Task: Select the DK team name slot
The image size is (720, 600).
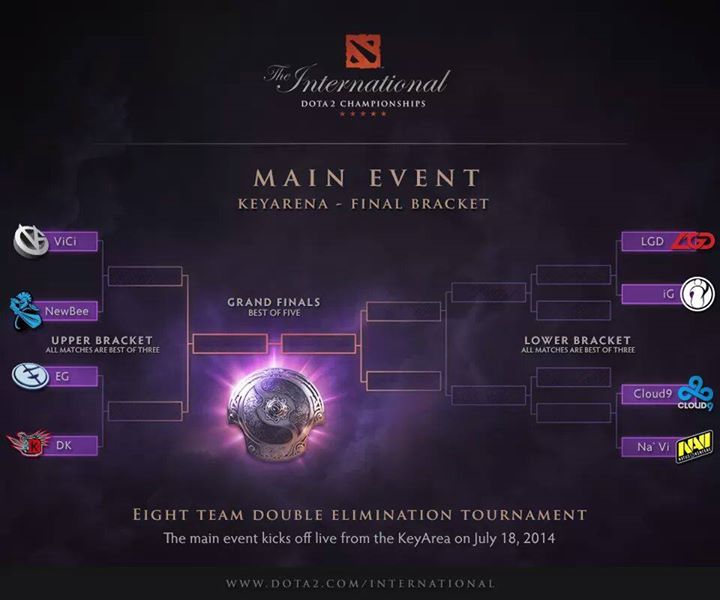Action: tap(71, 444)
